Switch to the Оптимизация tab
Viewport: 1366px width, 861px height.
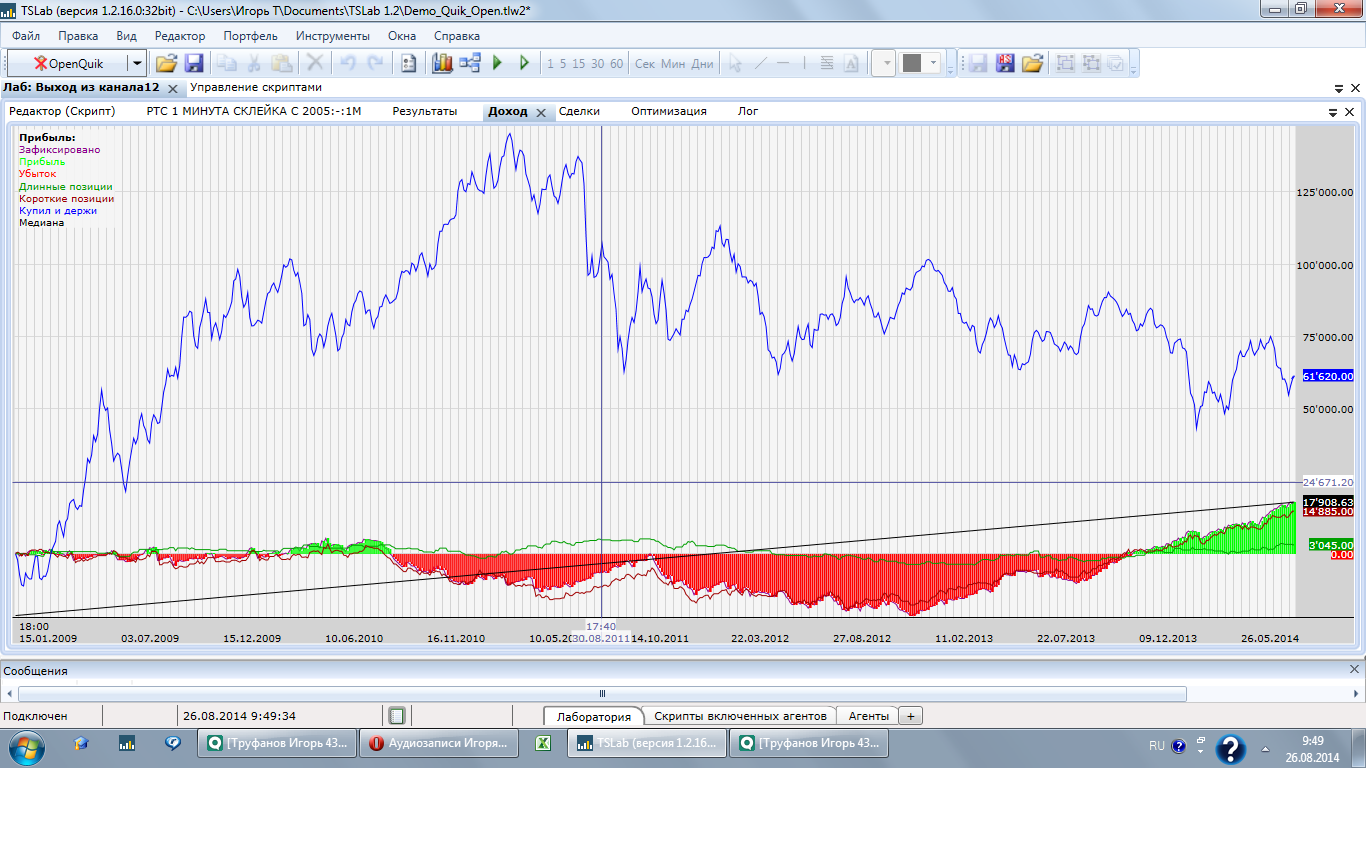pyautogui.click(x=668, y=111)
